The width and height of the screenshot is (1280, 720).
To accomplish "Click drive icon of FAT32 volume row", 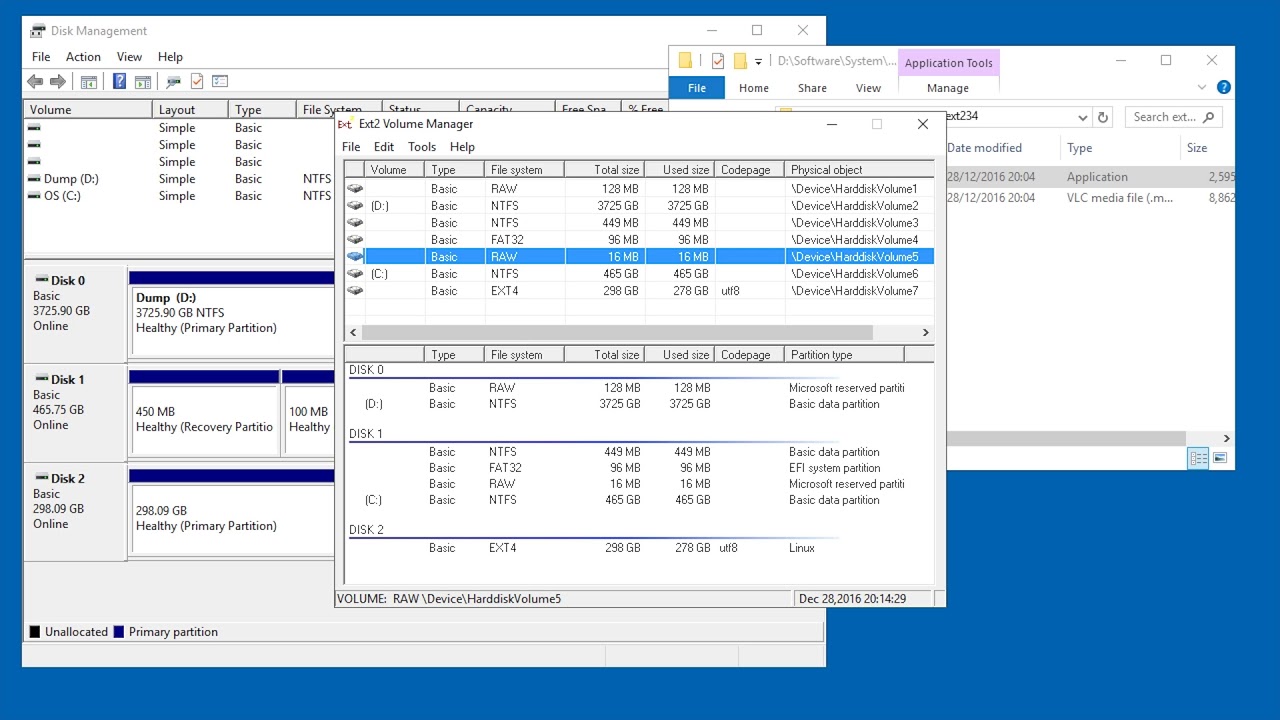I will 354,239.
